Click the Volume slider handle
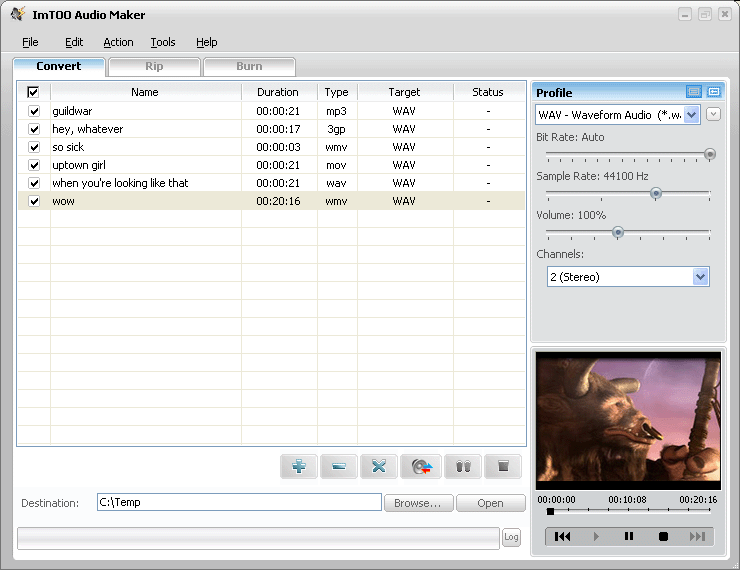Viewport: 740px width, 570px height. (618, 232)
